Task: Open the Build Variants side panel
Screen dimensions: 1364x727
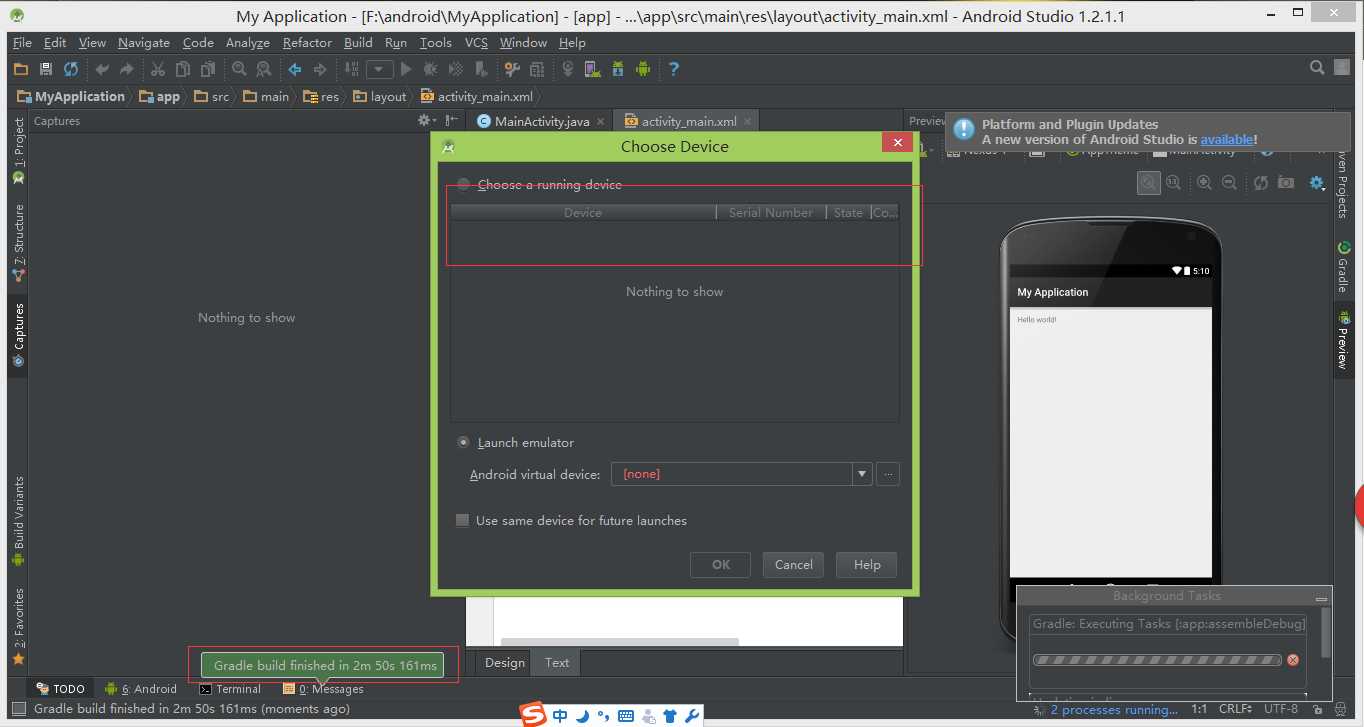Action: pyautogui.click(x=18, y=521)
